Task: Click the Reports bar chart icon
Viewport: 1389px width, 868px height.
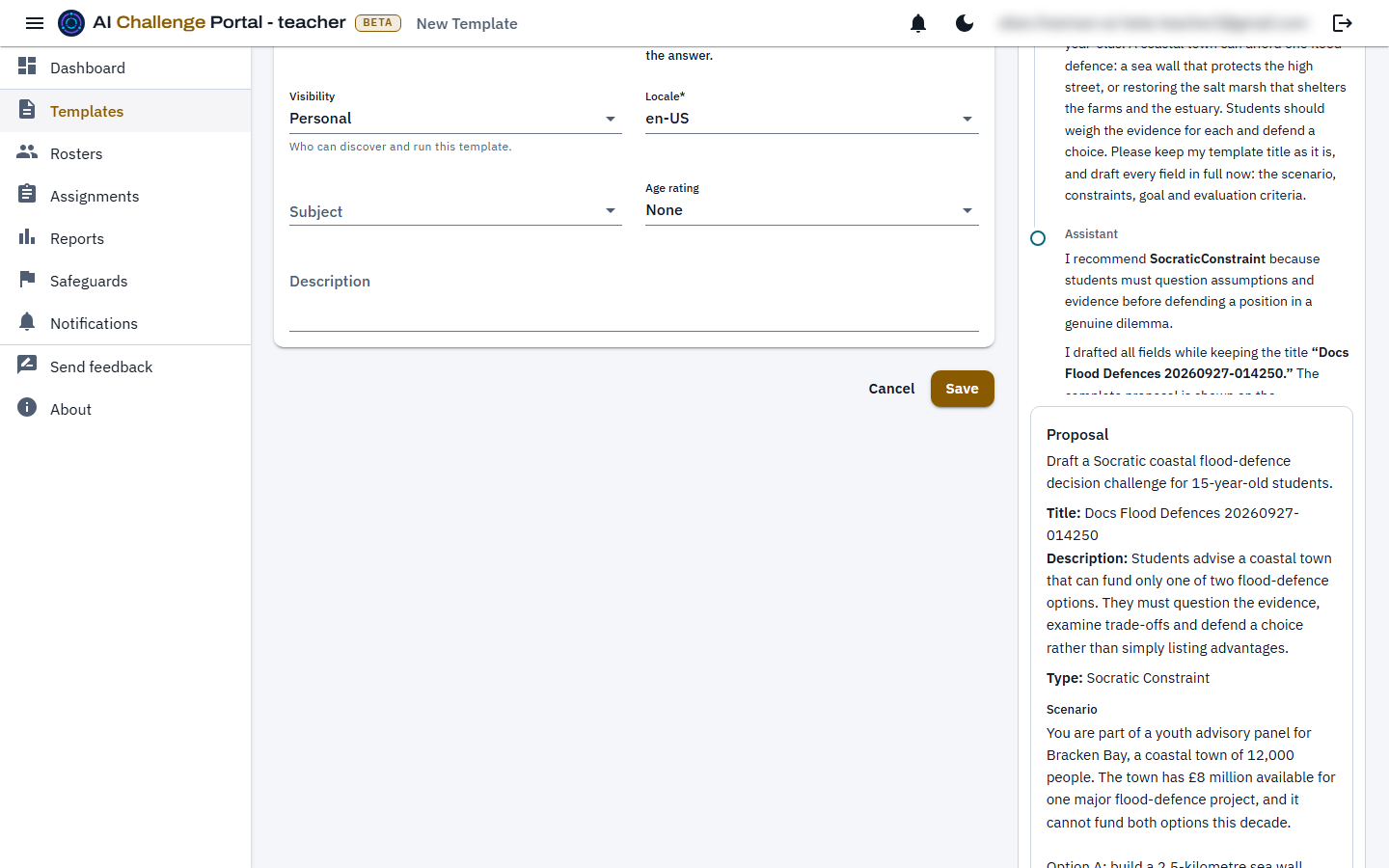Action: (27, 237)
